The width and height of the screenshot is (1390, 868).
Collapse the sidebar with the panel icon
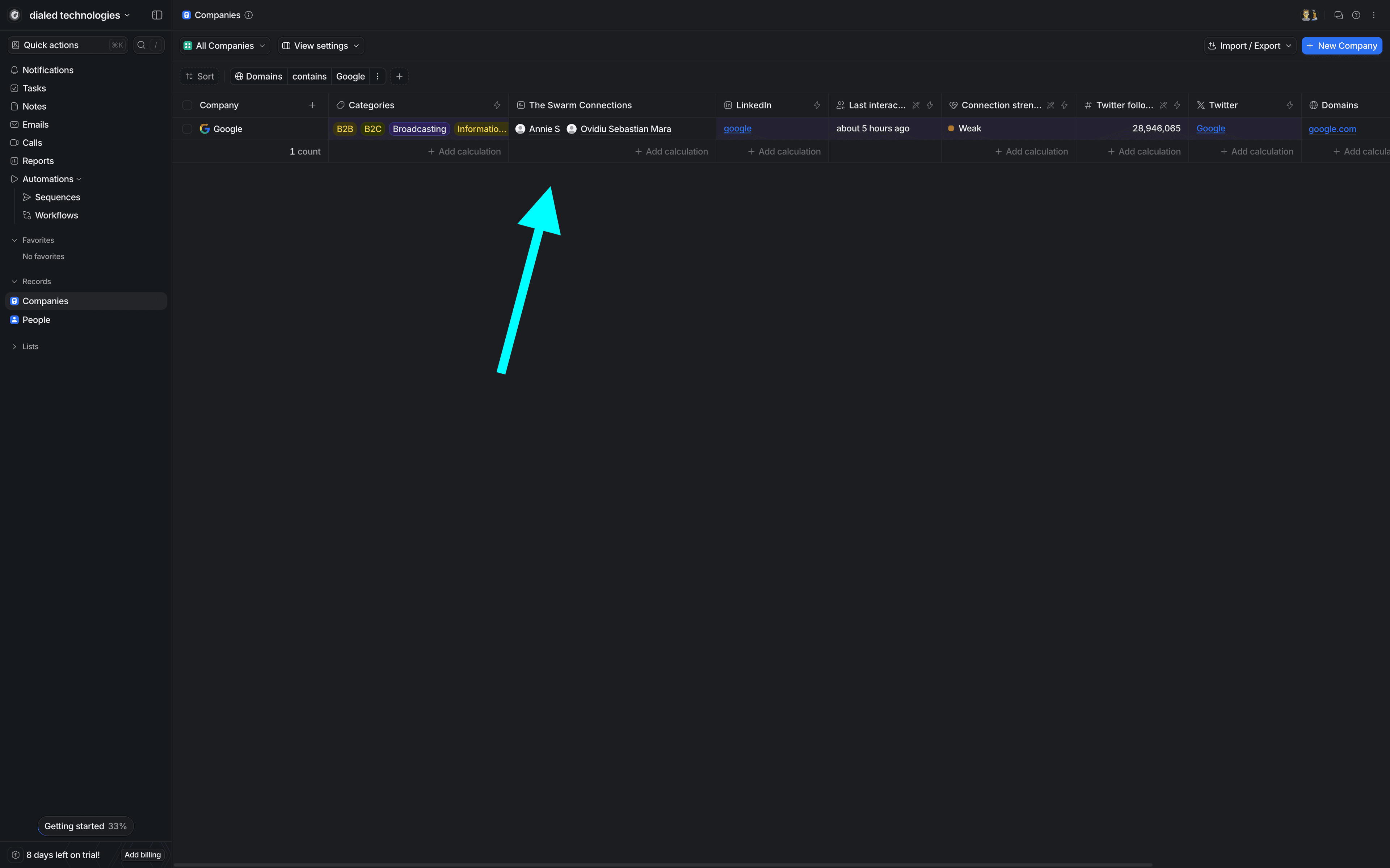click(x=157, y=15)
